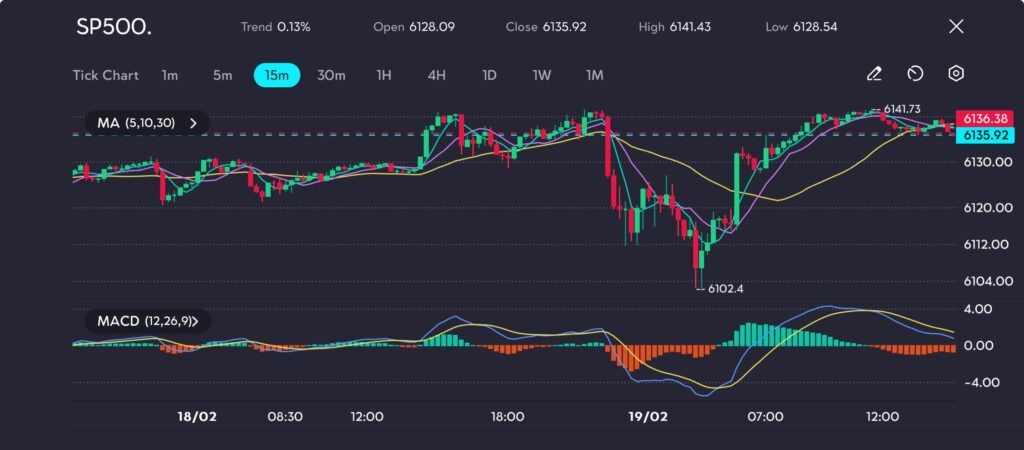Click the 6102.4 low price marker

pyautogui.click(x=724, y=289)
